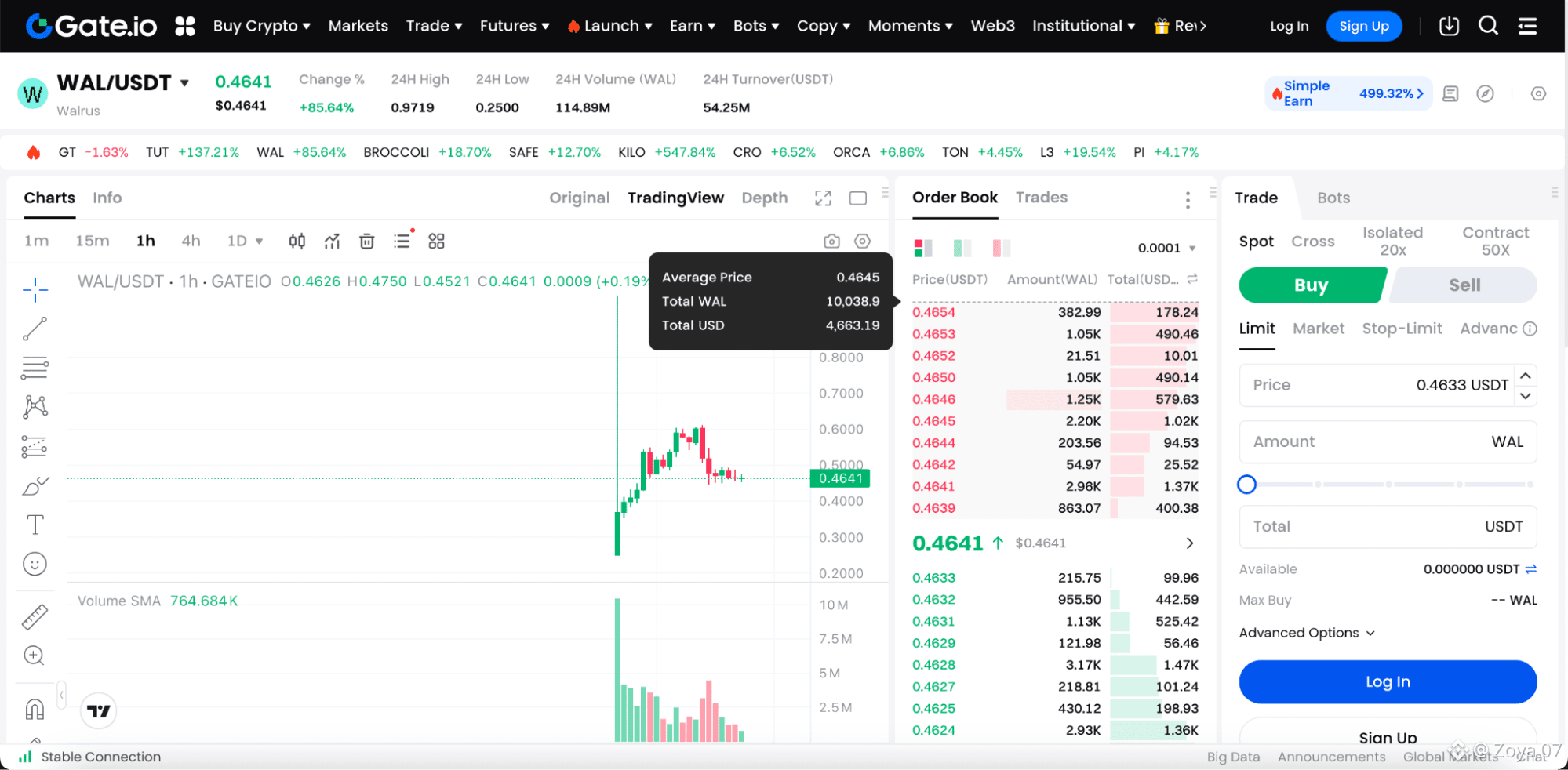Take a chart snapshot with camera icon
This screenshot has width=1568, height=770.
832,242
